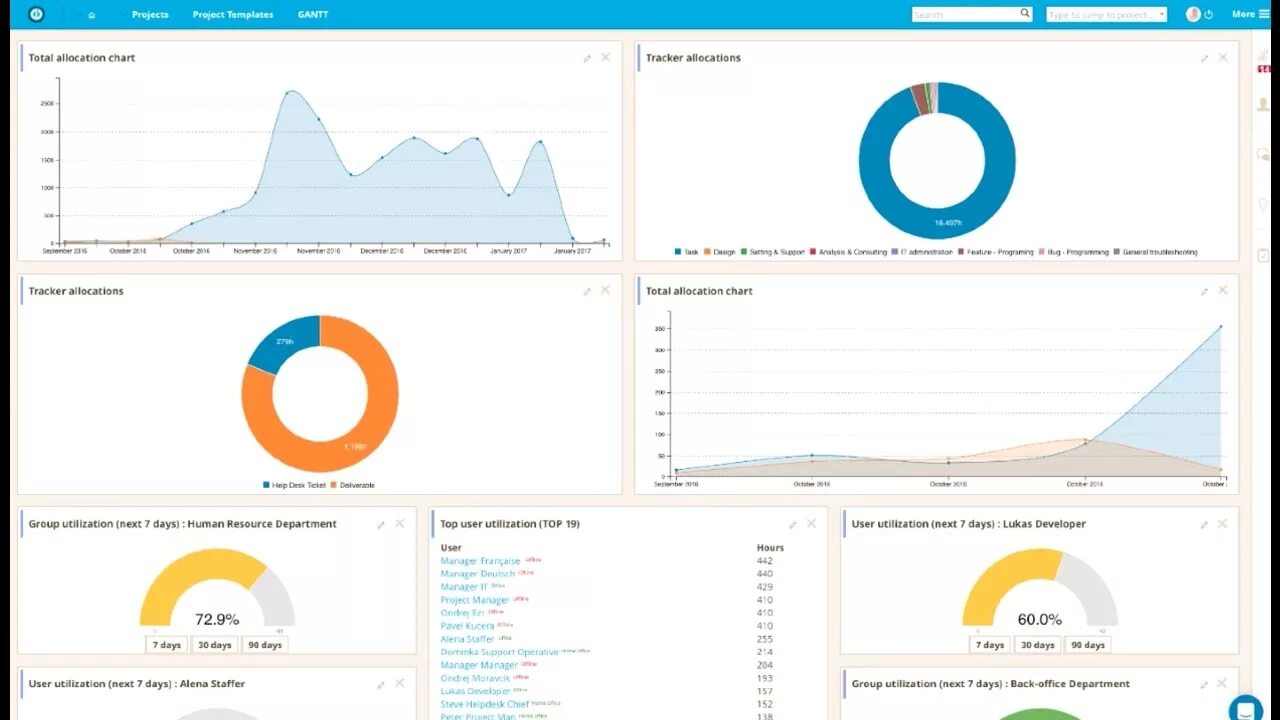Open Pavel Kucera user link
This screenshot has width=1280, height=720.
468,626
